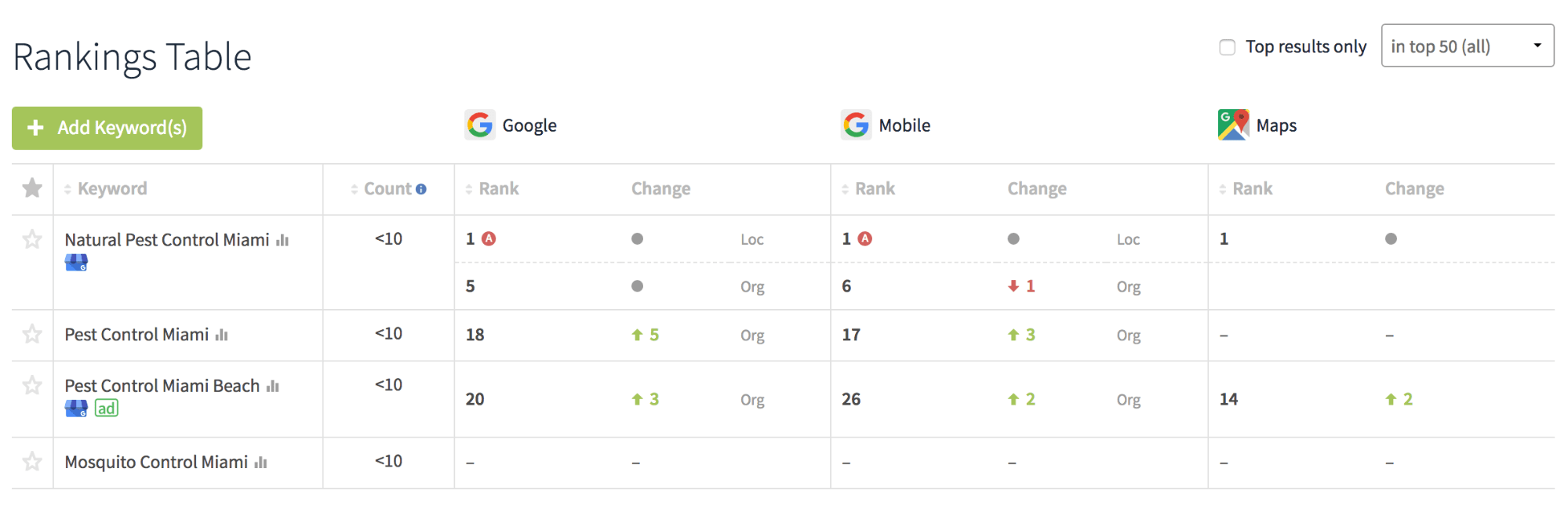Click the green ad badge under Pest Control Miami Beach
The image size is (1568, 505).
[107, 408]
